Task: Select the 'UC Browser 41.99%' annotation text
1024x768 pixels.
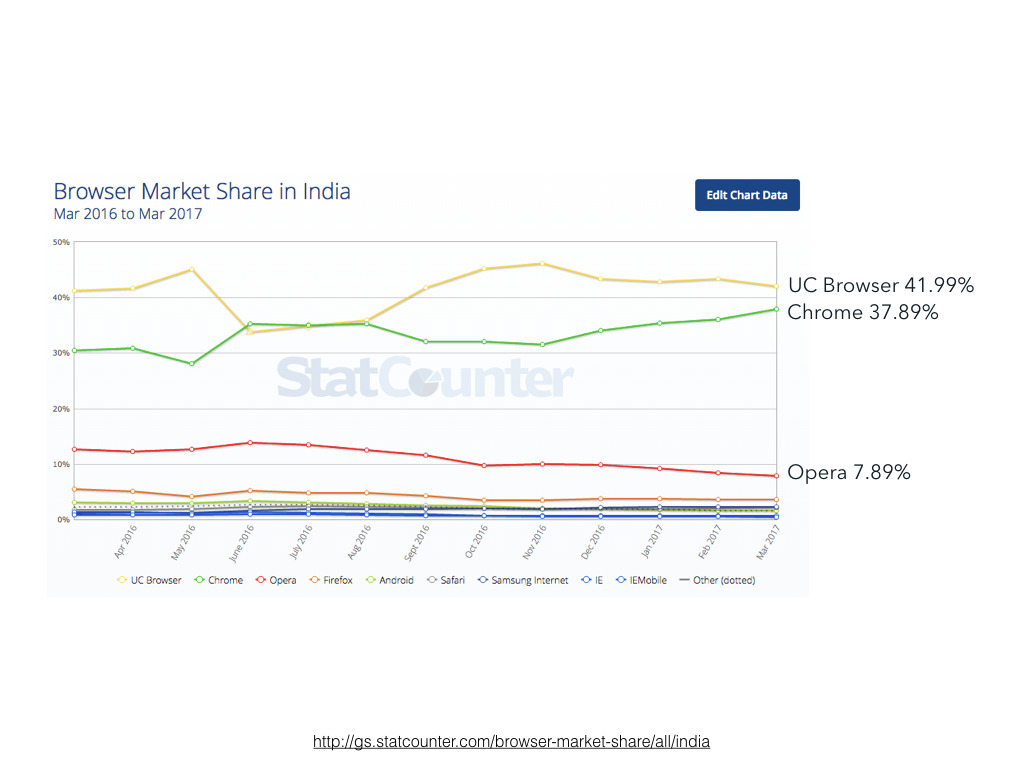Action: [x=880, y=286]
